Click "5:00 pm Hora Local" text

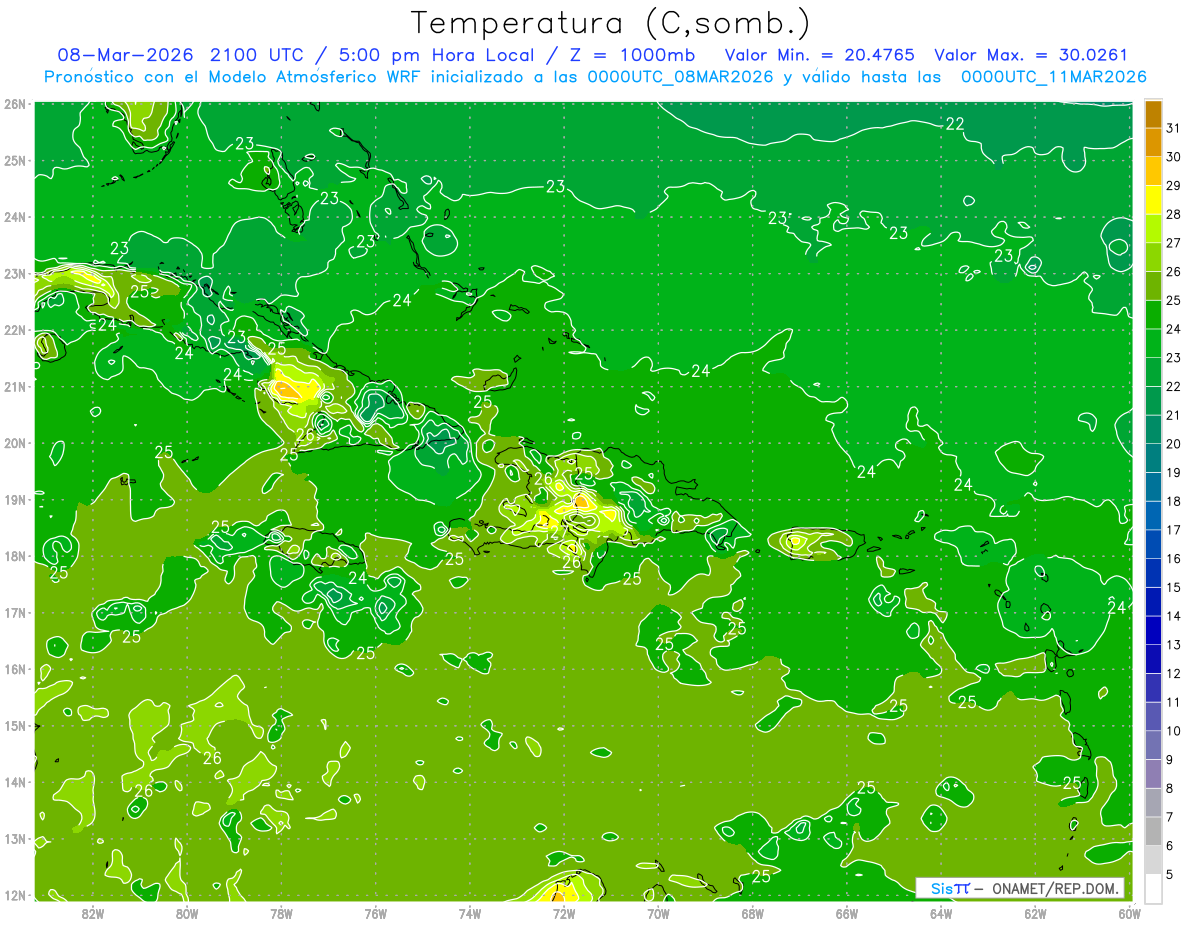coord(436,55)
